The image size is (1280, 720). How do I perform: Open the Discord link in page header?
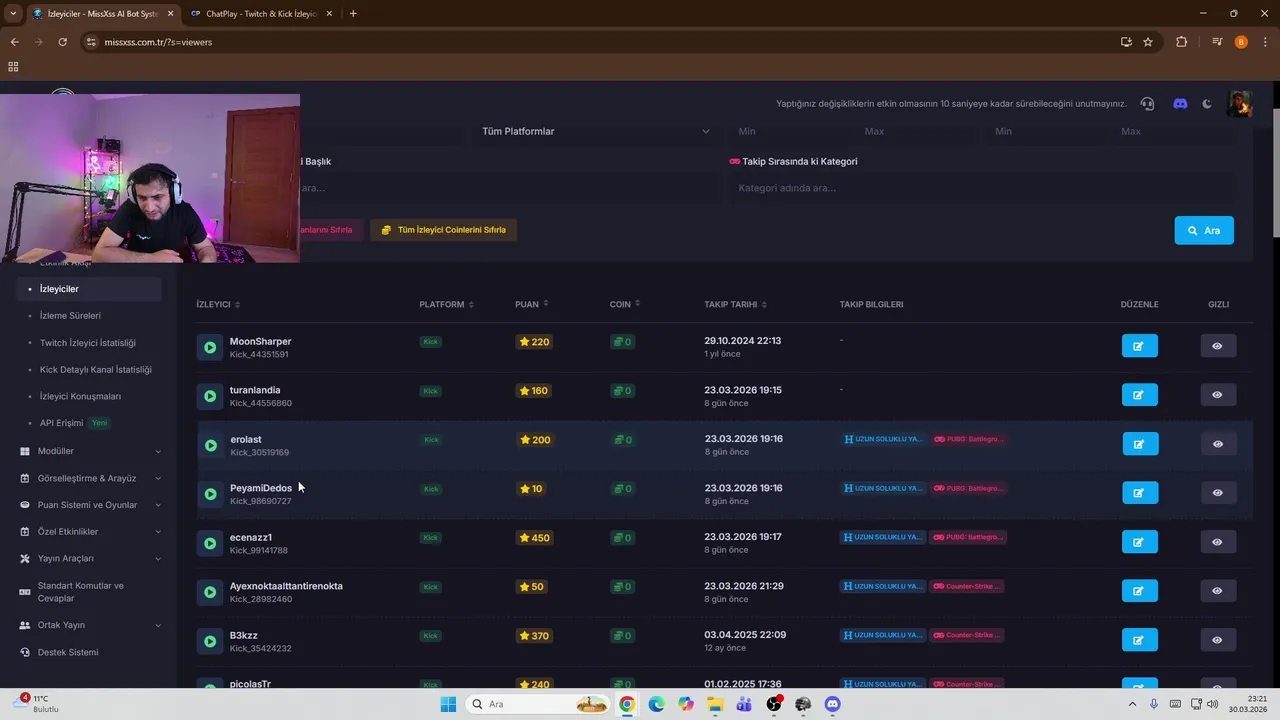pos(1180,104)
